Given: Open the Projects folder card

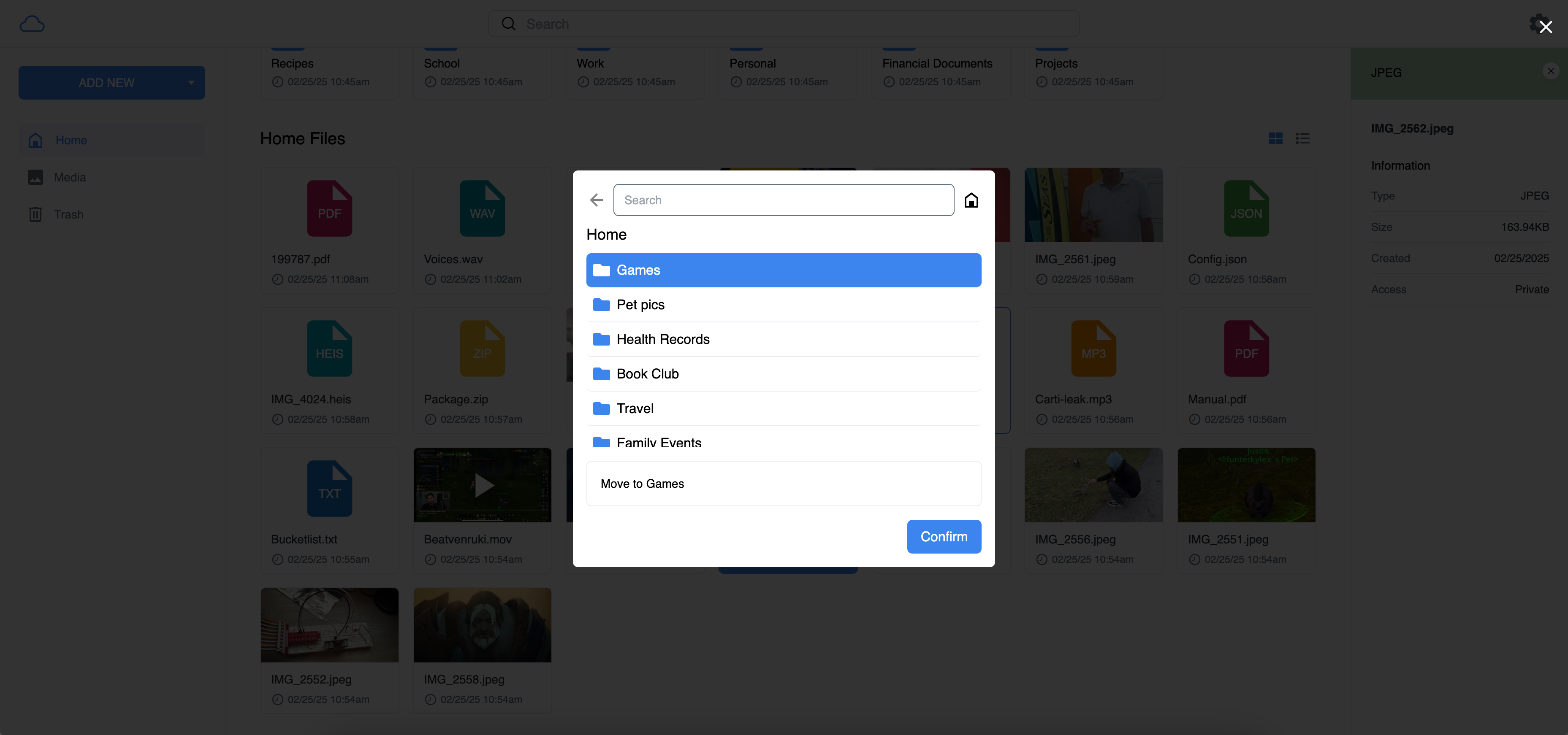Looking at the screenshot, I should point(1093,73).
